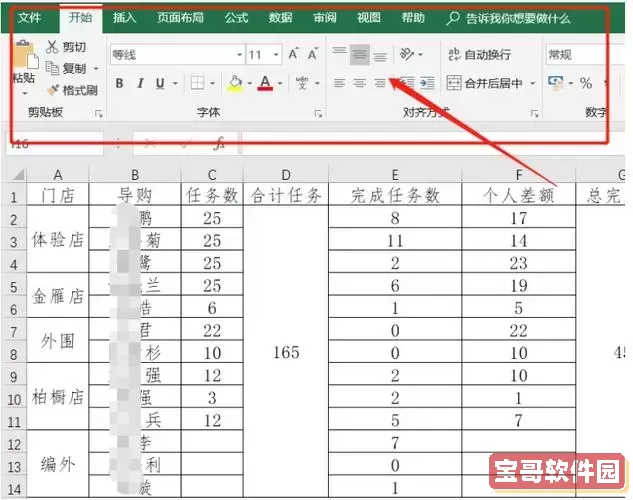Click the phonetic guide (文) icon
The image size is (633, 500).
(x=302, y=84)
